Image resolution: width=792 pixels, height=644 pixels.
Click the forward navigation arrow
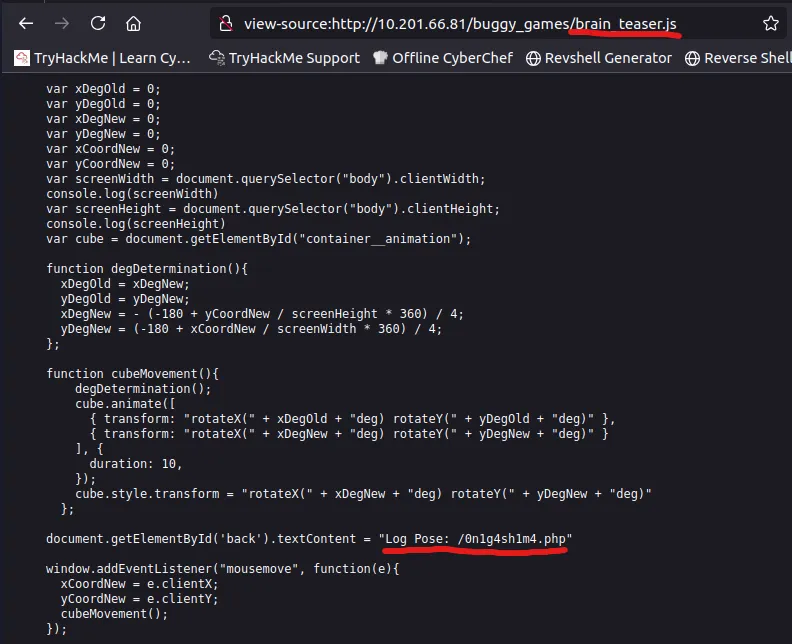coord(62,23)
